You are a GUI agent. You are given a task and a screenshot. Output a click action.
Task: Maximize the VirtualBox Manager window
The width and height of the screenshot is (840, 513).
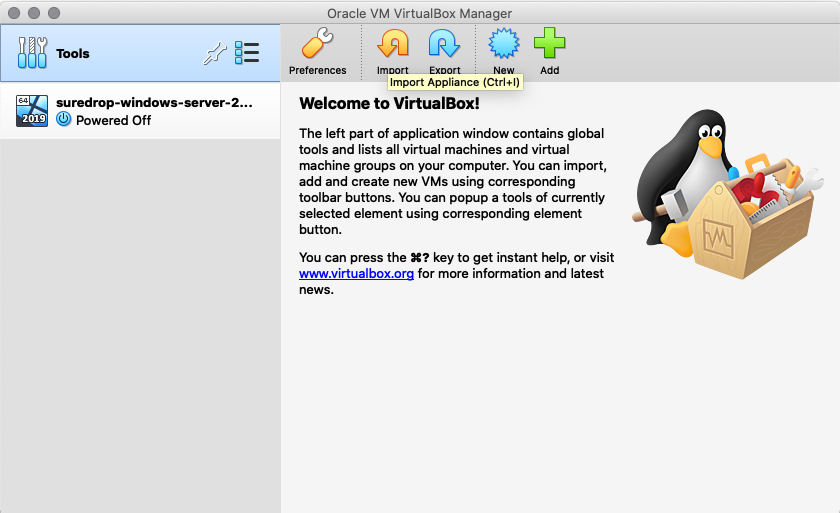pos(54,13)
